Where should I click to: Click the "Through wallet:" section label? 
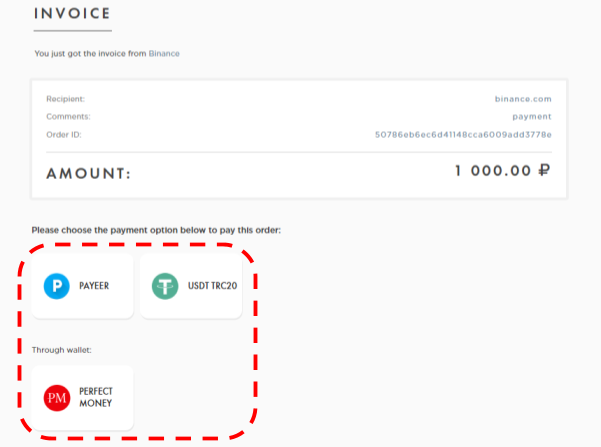(x=60, y=349)
